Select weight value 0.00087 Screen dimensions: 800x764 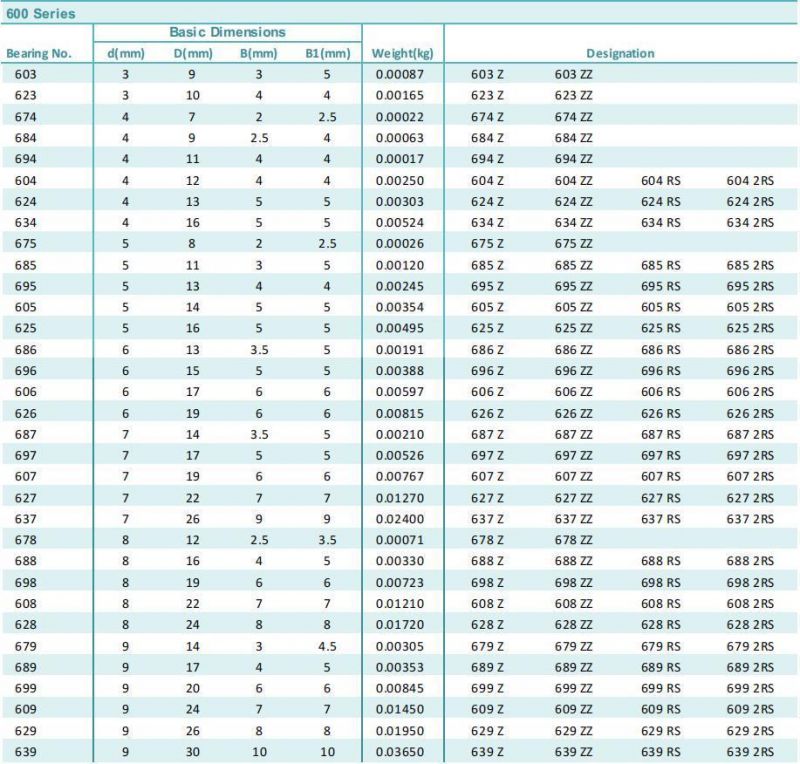[x=400, y=75]
